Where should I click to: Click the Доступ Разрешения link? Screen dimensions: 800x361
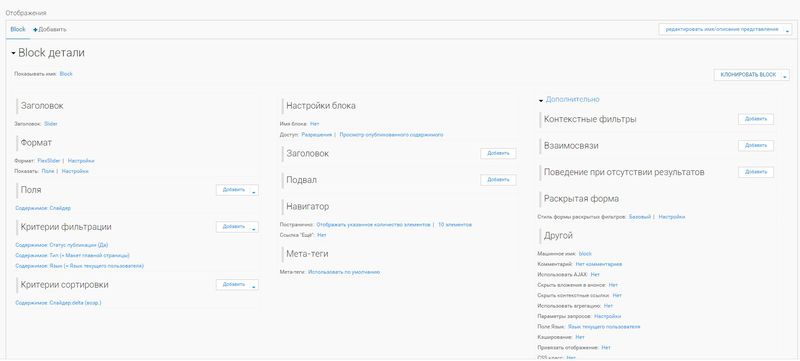point(317,135)
